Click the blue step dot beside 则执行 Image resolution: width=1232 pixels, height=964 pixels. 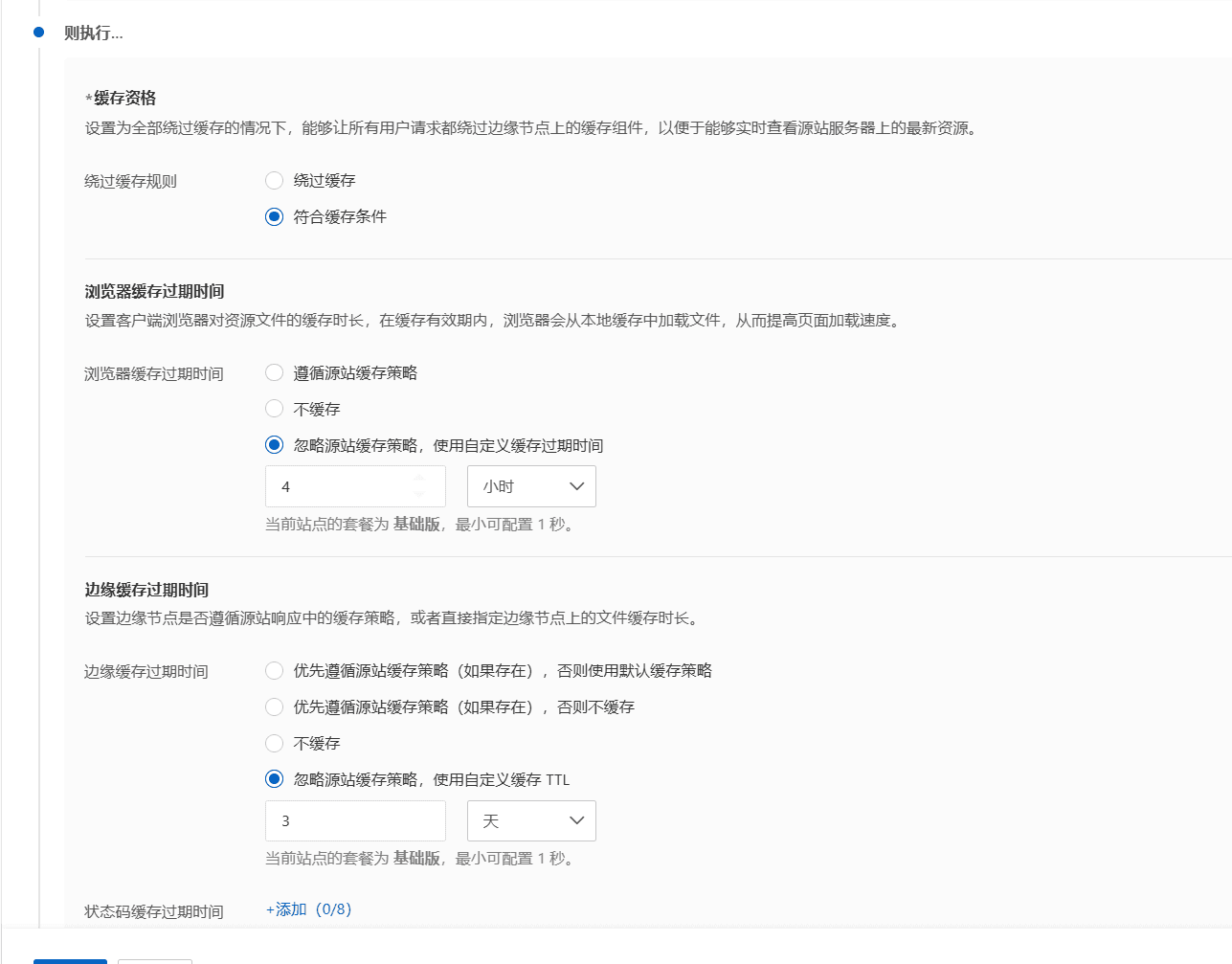38,33
